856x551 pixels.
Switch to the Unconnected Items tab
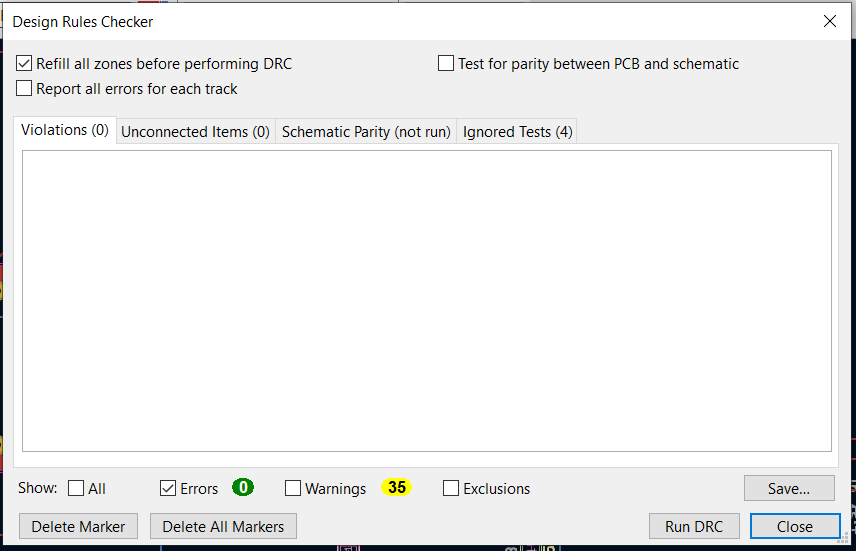(x=196, y=132)
